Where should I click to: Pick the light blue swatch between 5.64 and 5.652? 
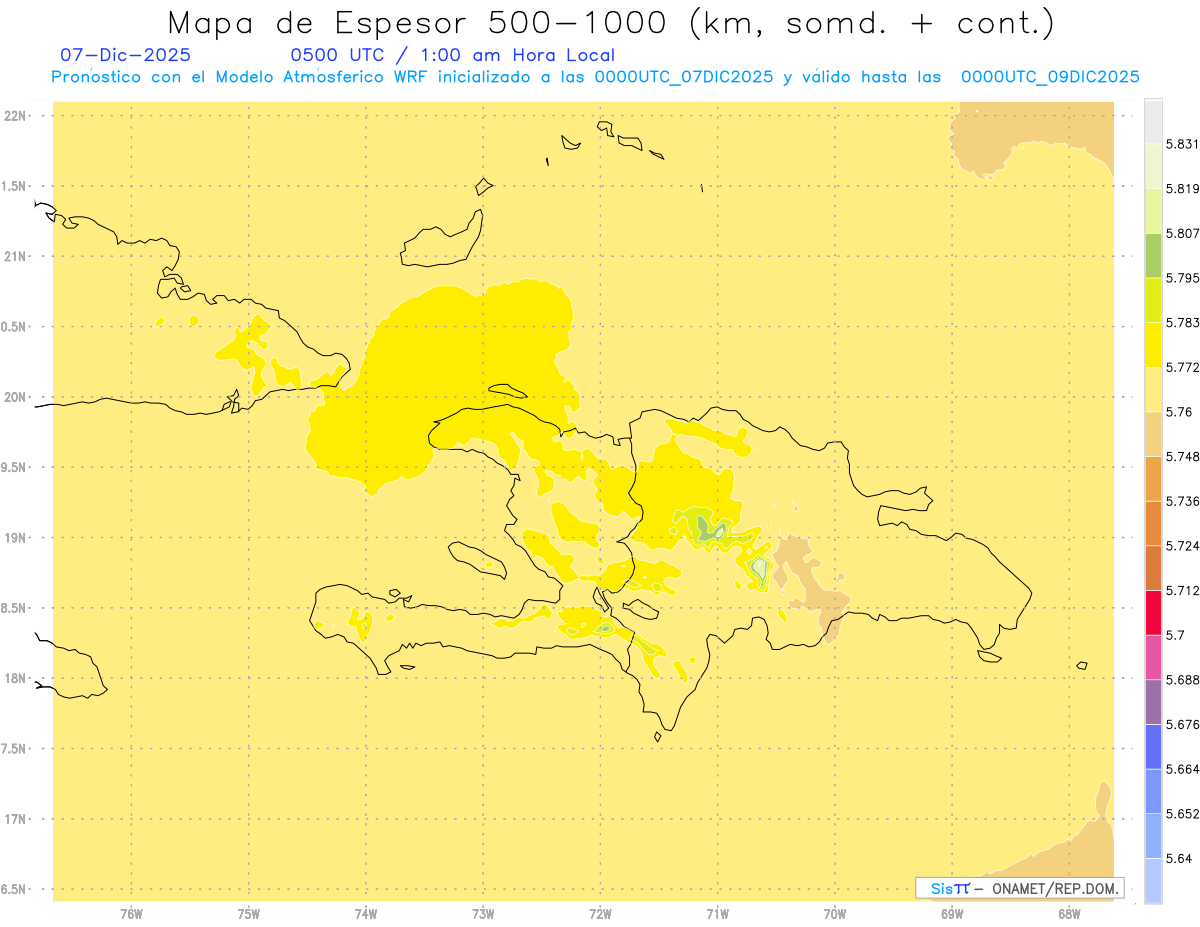coord(1153,835)
